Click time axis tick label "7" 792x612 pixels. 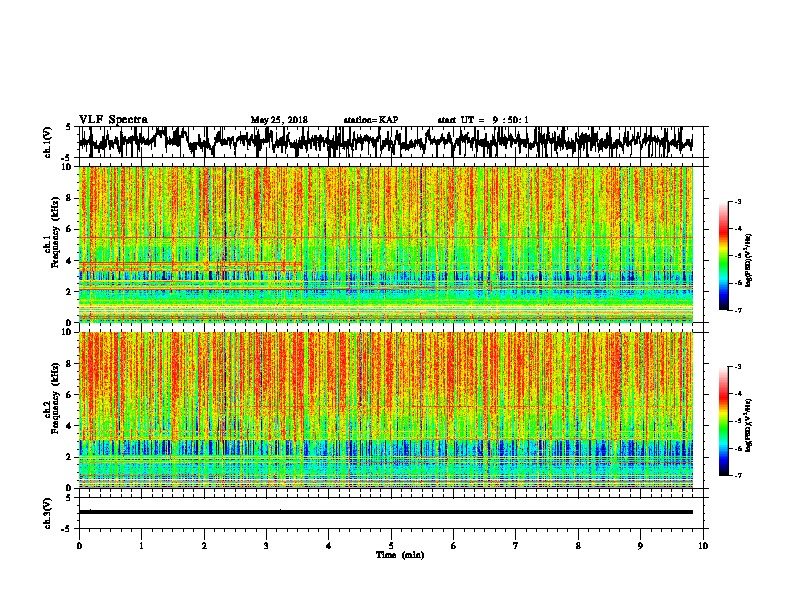point(516,545)
